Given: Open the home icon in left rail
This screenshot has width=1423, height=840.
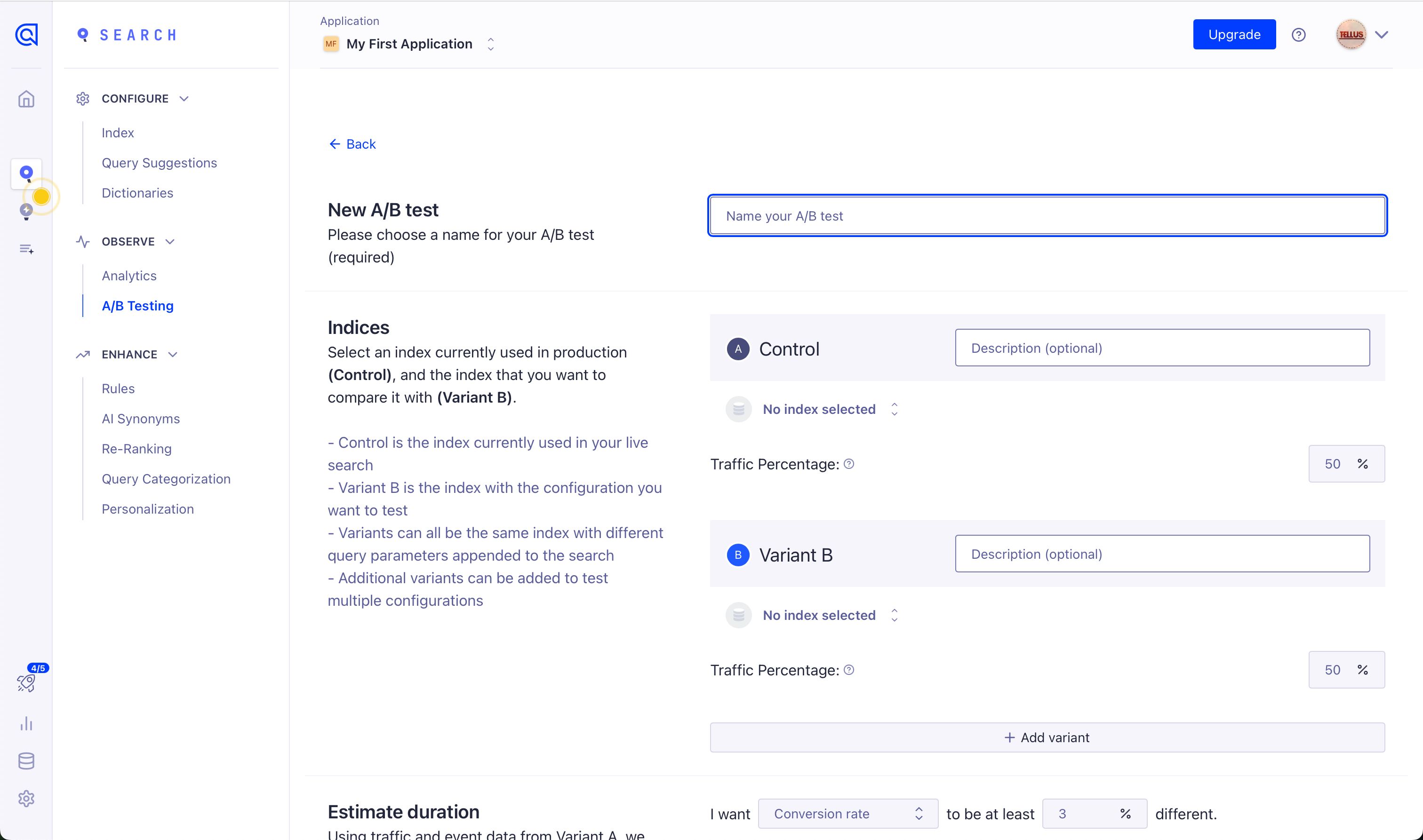Looking at the screenshot, I should click(x=26, y=99).
